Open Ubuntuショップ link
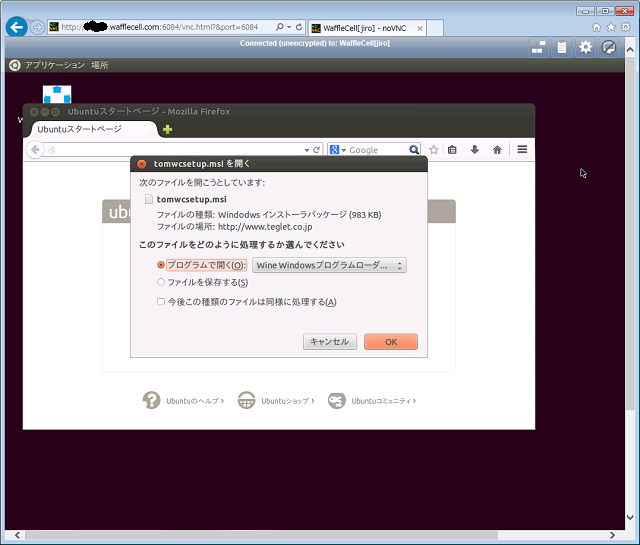 [288, 401]
